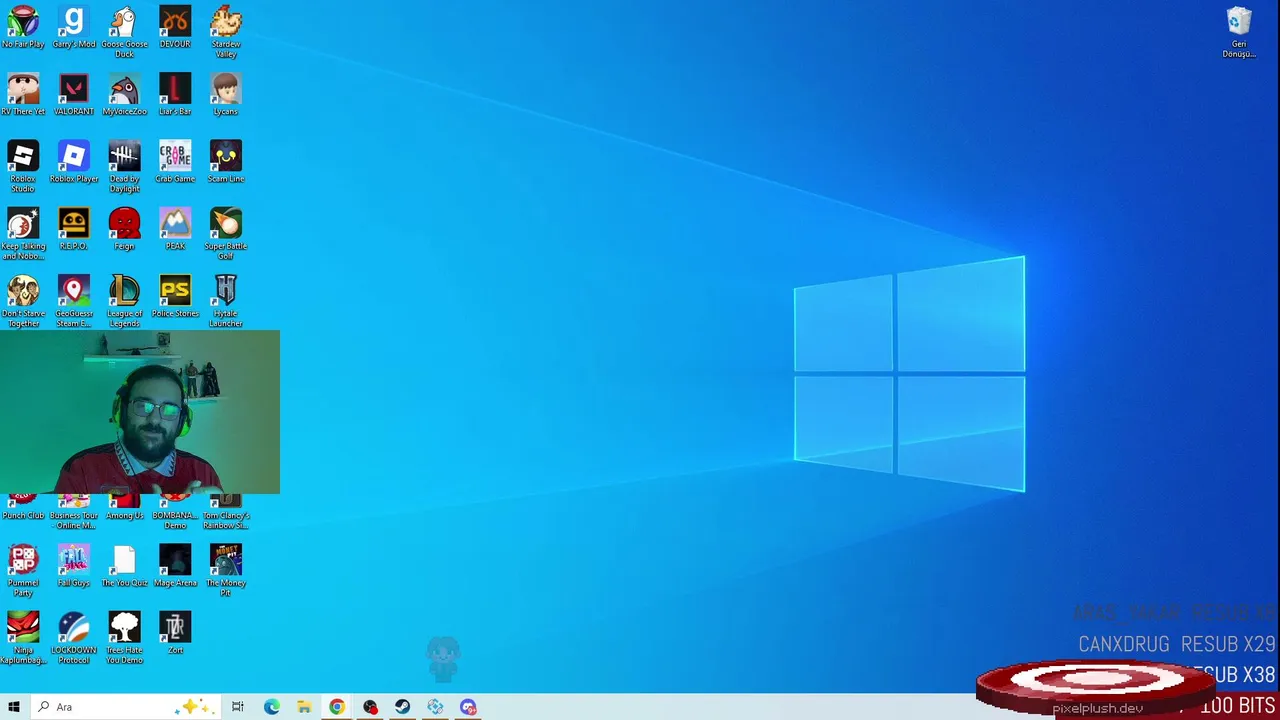Select The You Quiz file icon

point(124,566)
